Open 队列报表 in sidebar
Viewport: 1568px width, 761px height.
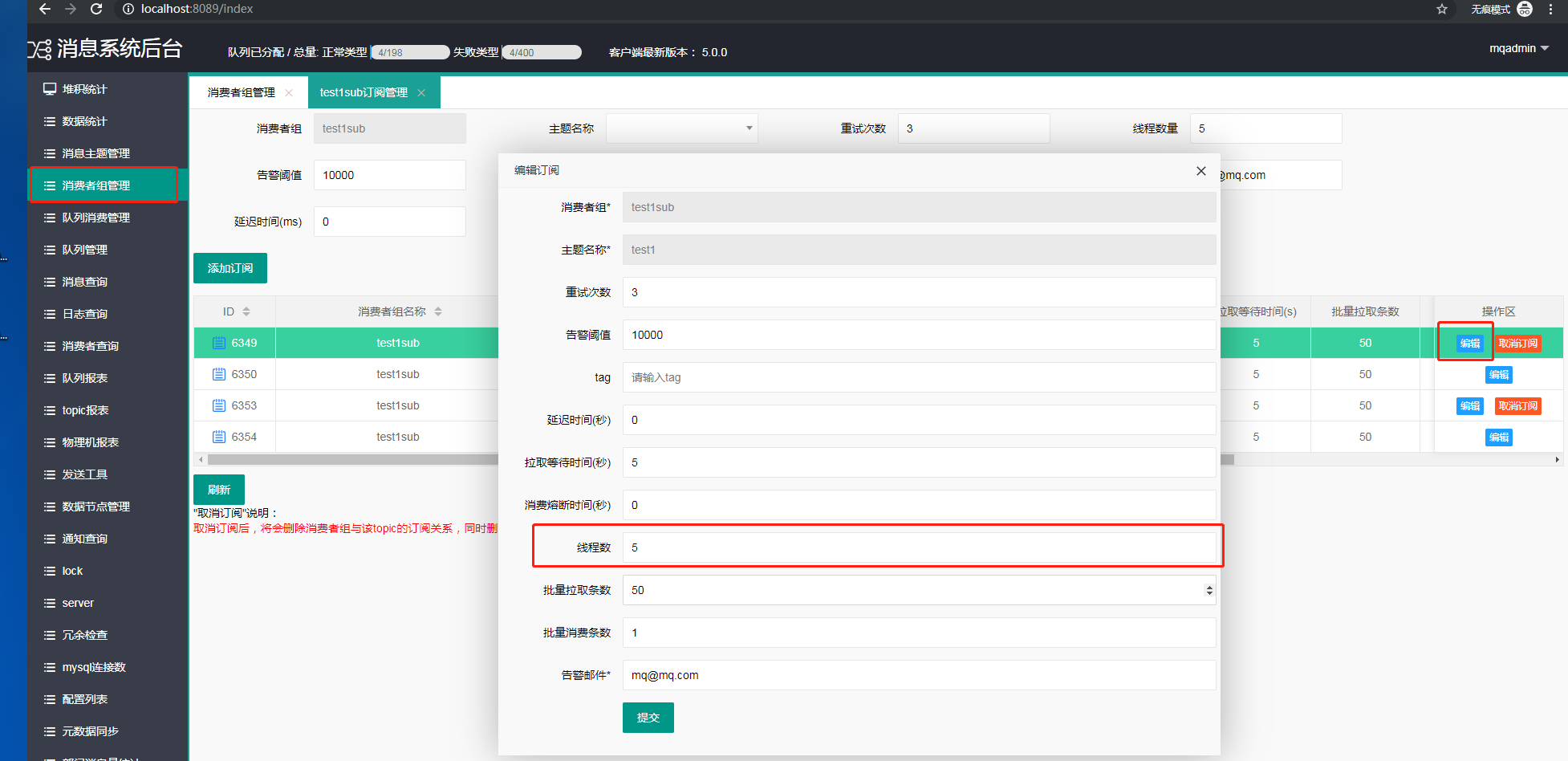tap(108, 378)
